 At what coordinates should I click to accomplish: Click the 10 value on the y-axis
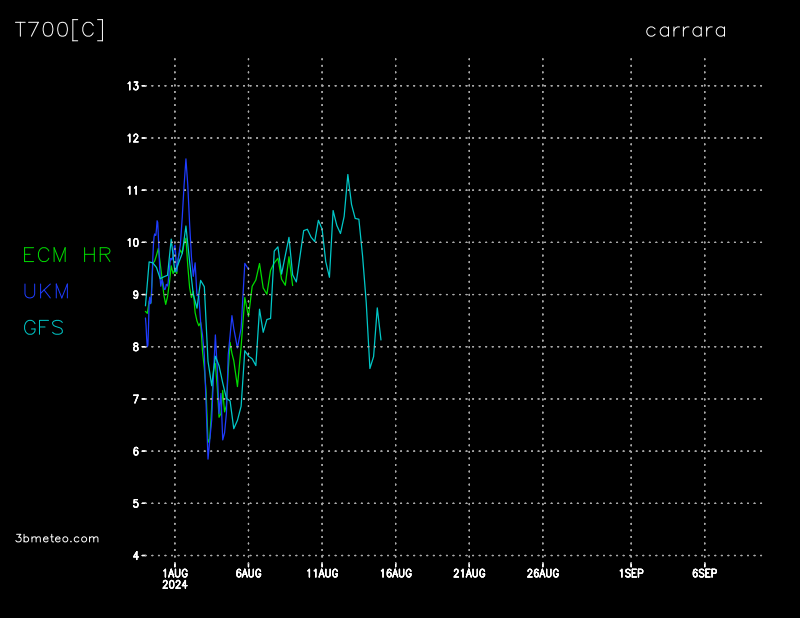(132, 242)
